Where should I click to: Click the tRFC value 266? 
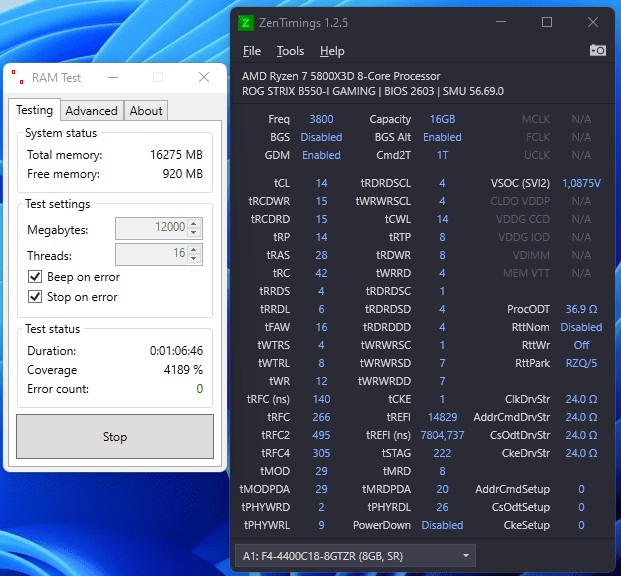coord(321,417)
